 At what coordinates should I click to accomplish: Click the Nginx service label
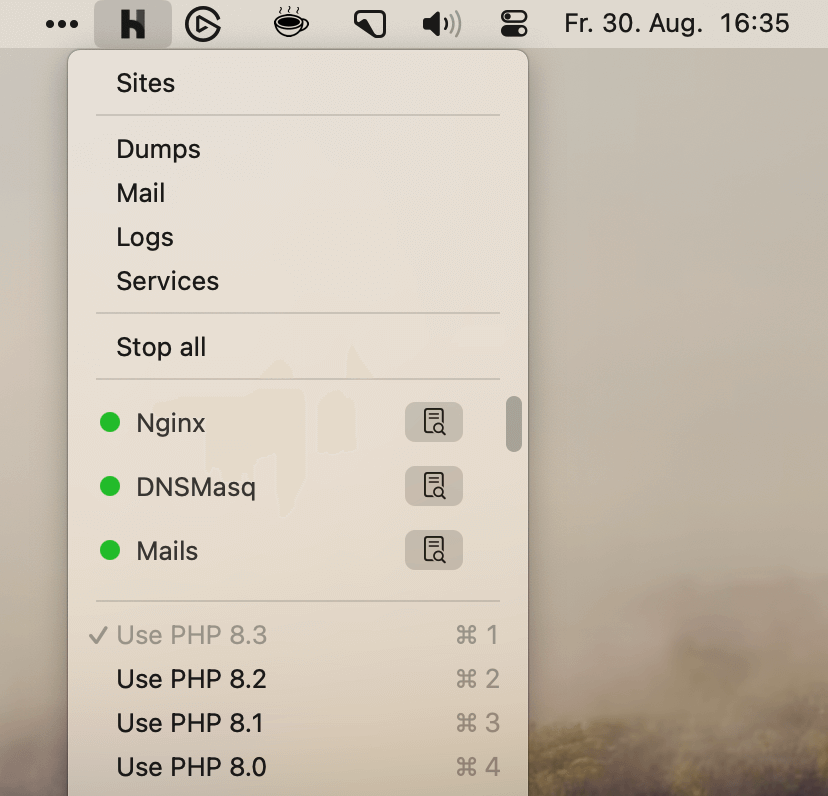(171, 423)
